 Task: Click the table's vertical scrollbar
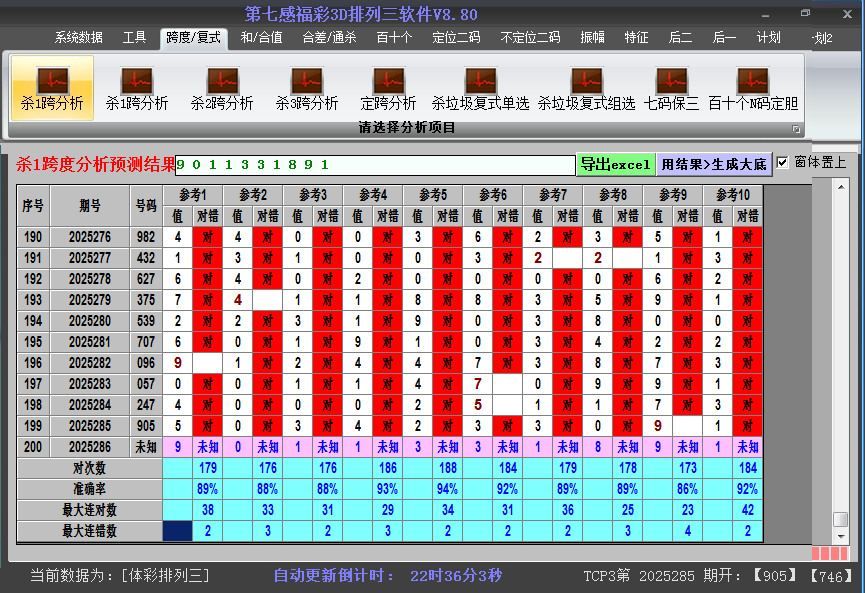pos(841,350)
